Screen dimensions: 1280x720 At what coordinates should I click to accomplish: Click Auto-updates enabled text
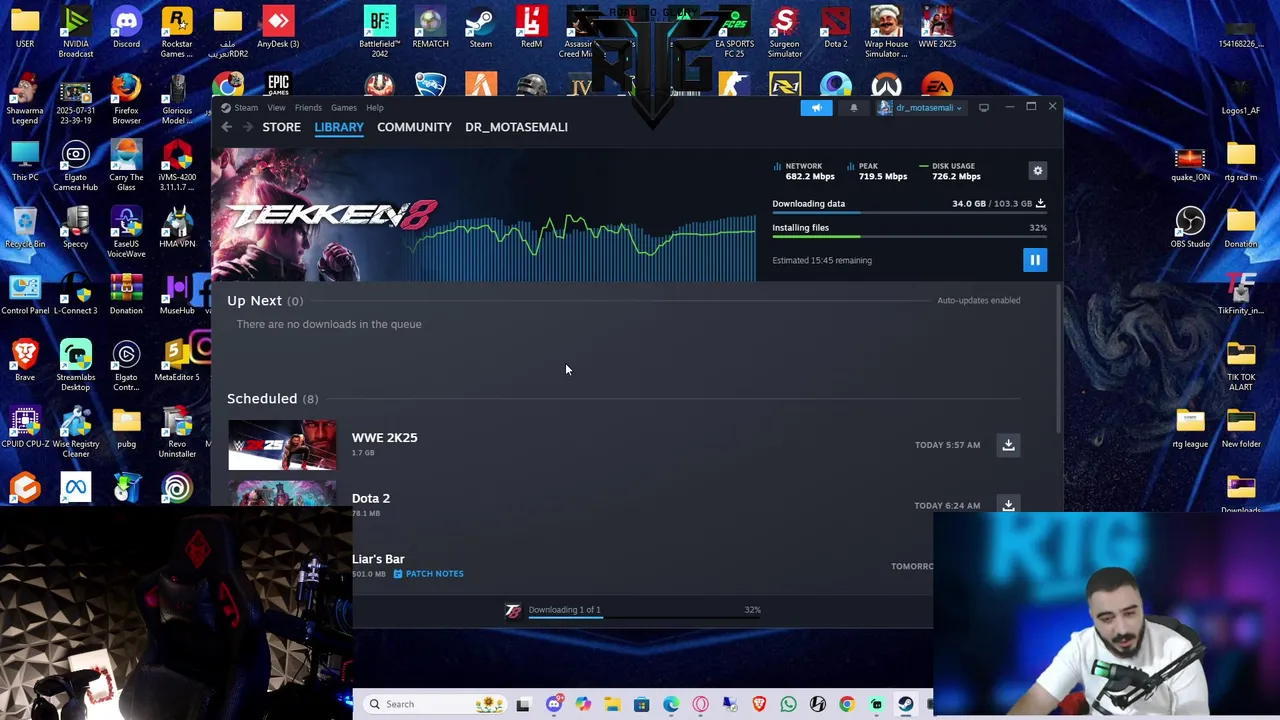(978, 300)
